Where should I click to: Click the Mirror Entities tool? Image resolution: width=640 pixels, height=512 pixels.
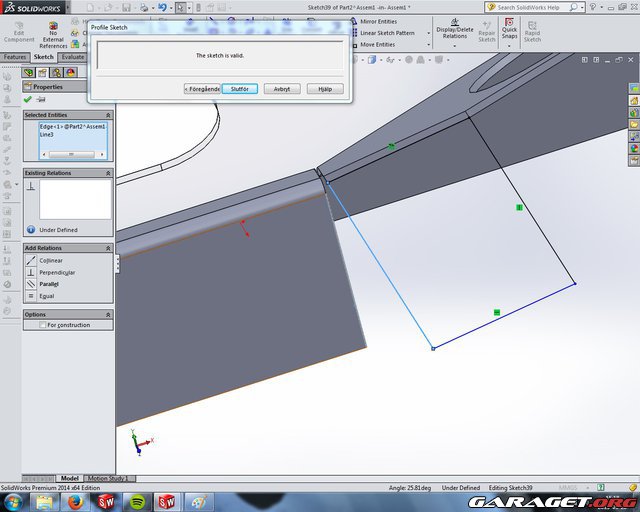tap(377, 21)
